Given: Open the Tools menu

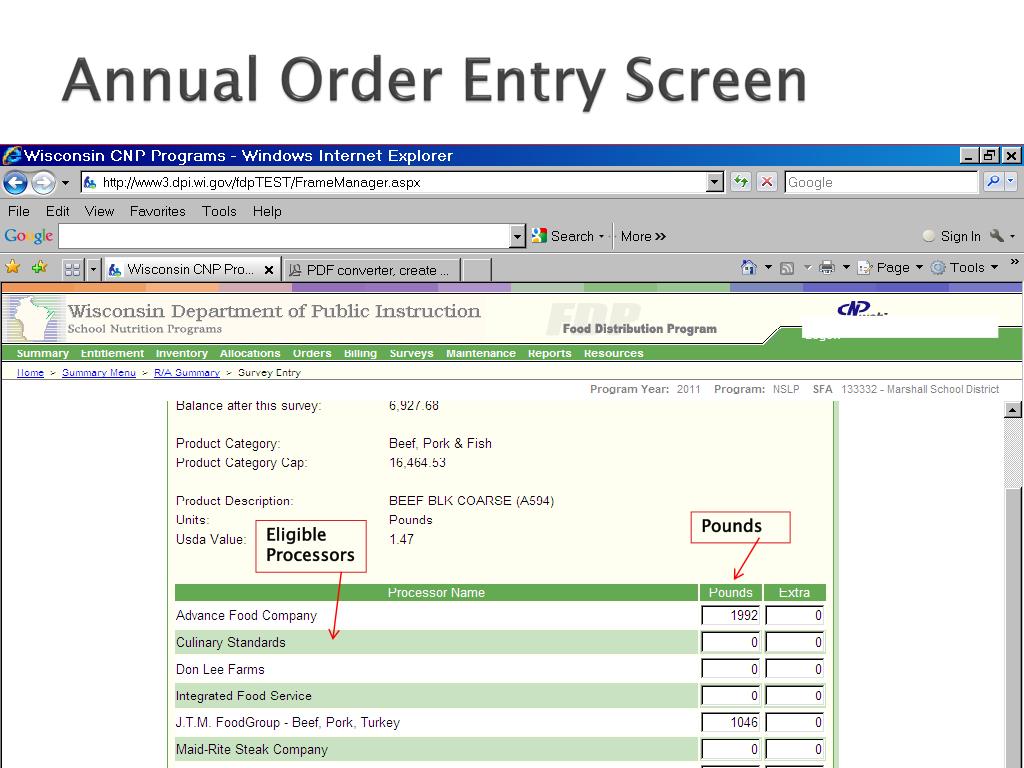Looking at the screenshot, I should point(219,211).
